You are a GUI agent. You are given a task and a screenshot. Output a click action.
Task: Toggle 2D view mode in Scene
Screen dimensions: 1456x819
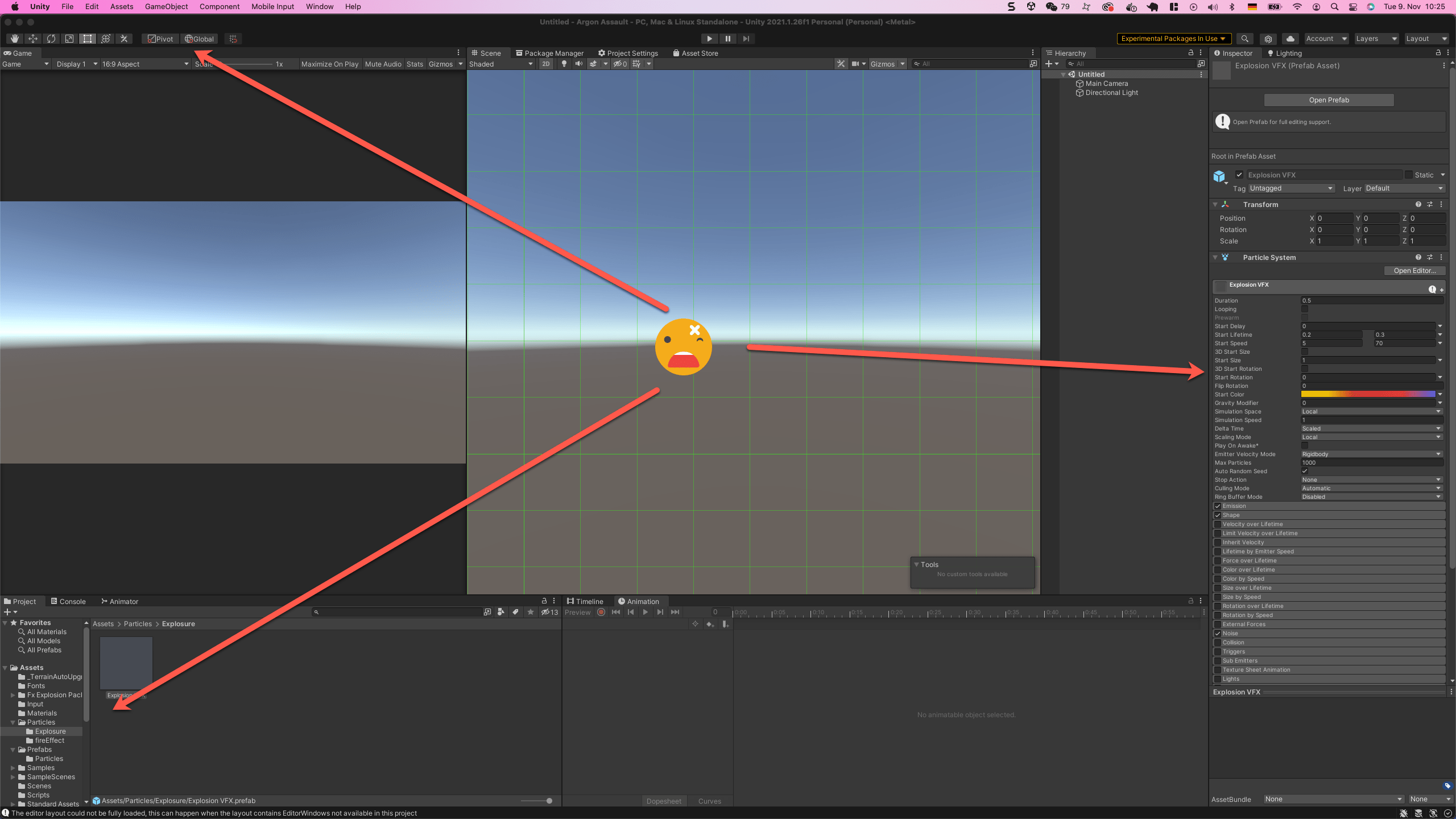(545, 64)
